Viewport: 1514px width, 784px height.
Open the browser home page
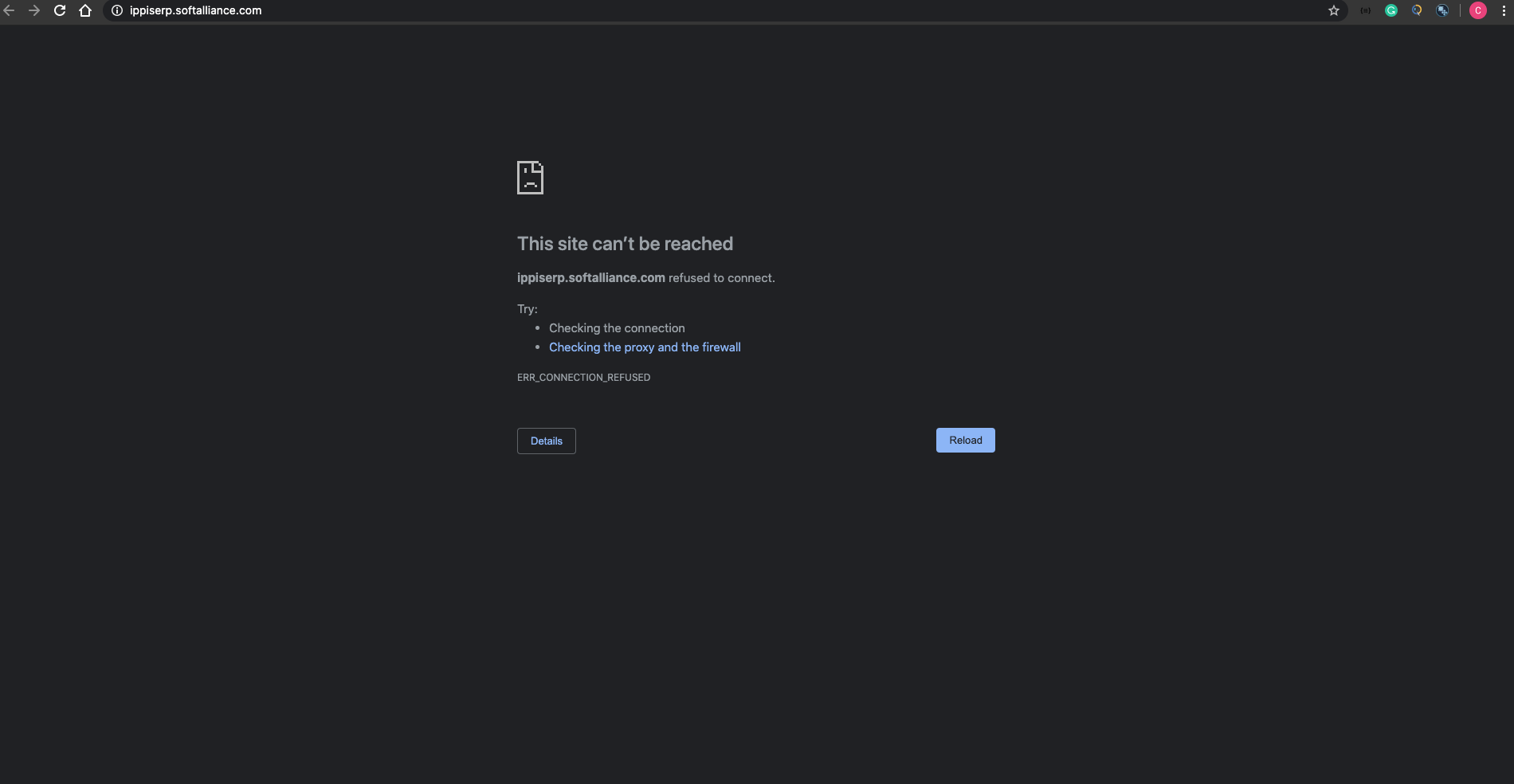(85, 10)
